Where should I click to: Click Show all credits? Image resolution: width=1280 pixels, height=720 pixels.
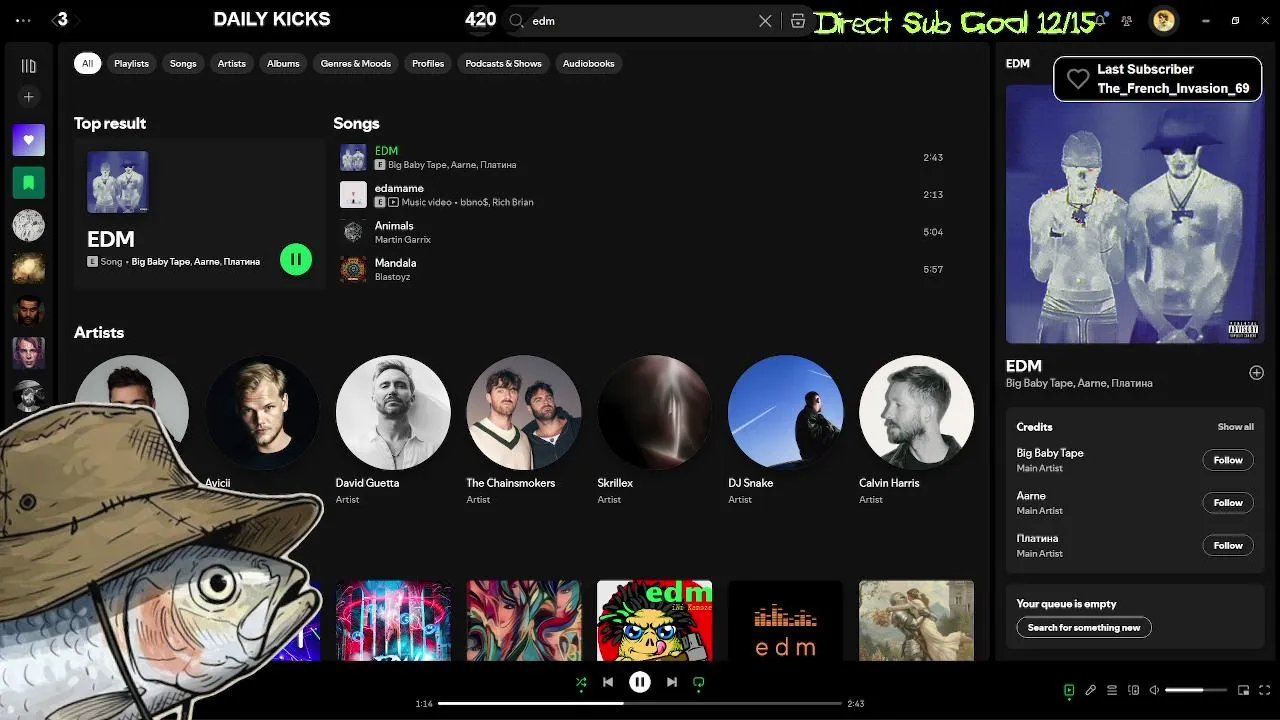tap(1235, 427)
